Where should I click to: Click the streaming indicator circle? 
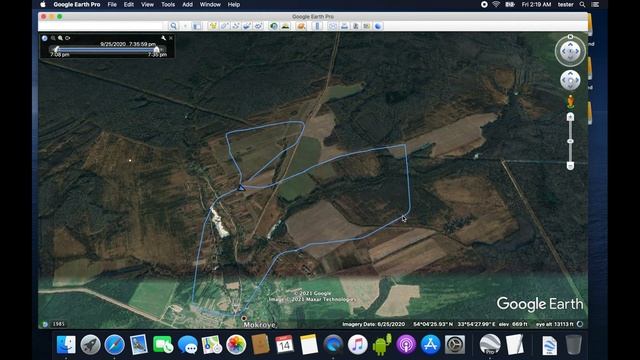580,324
